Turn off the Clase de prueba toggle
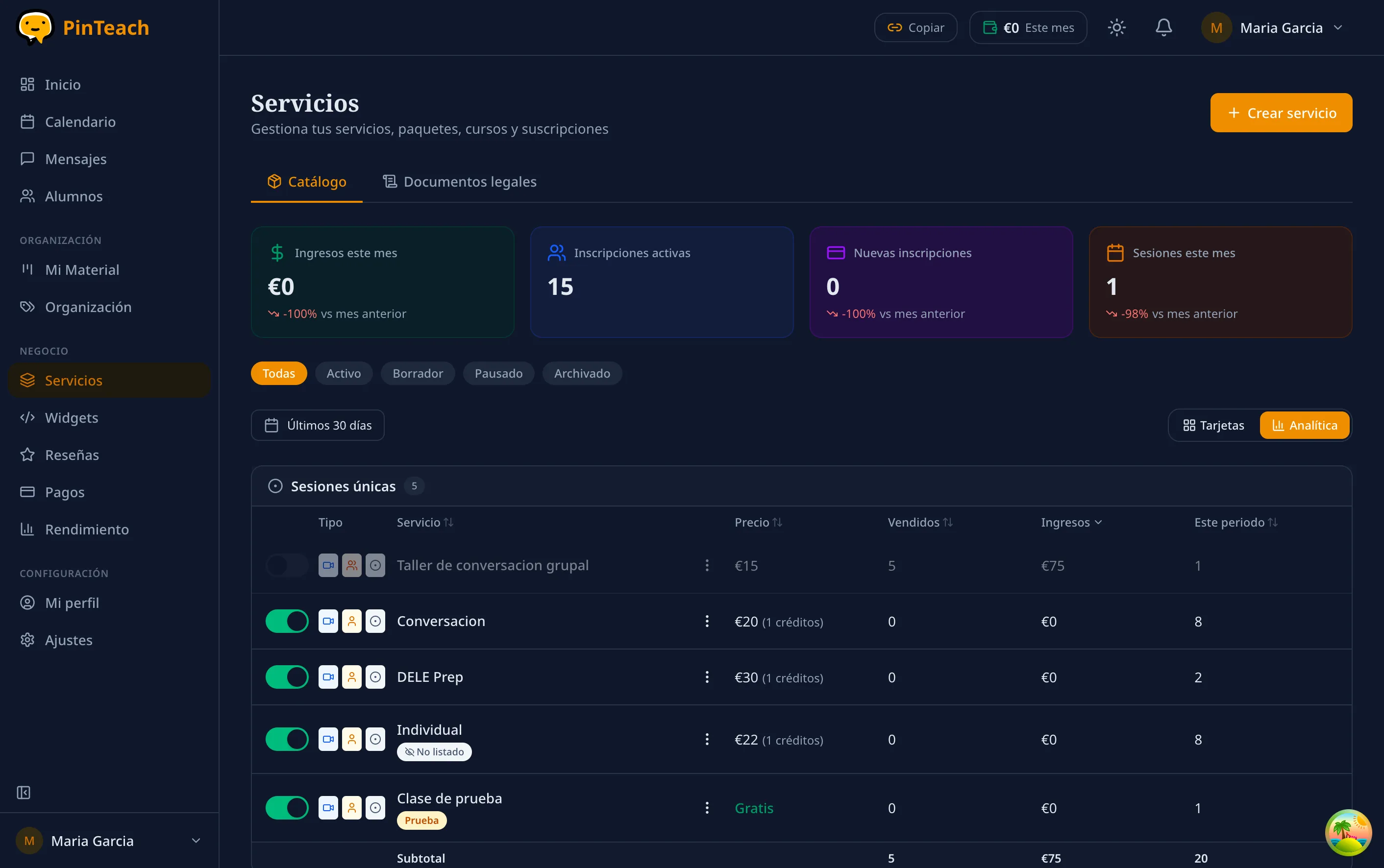Image resolution: width=1384 pixels, height=868 pixels. point(287,807)
